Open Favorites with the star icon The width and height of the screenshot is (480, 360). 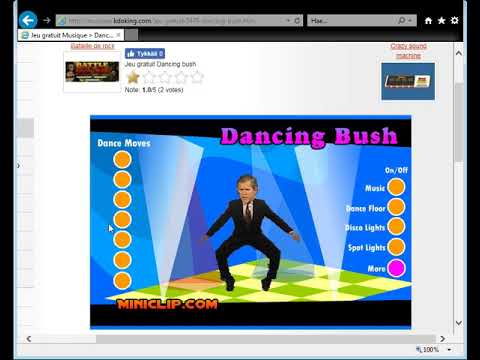coord(441,21)
